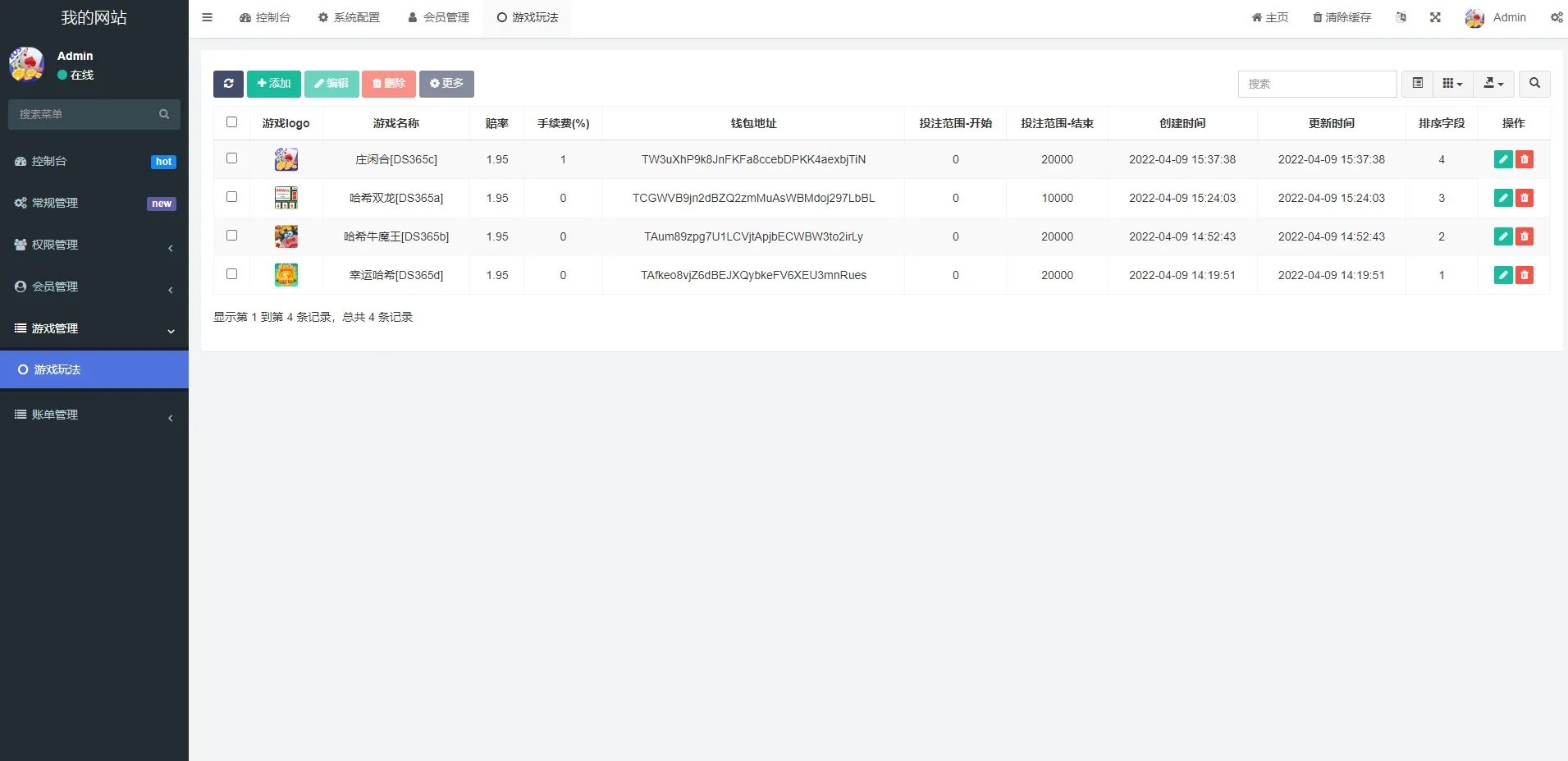
Task: Click the refresh table icon button
Action: 228,84
